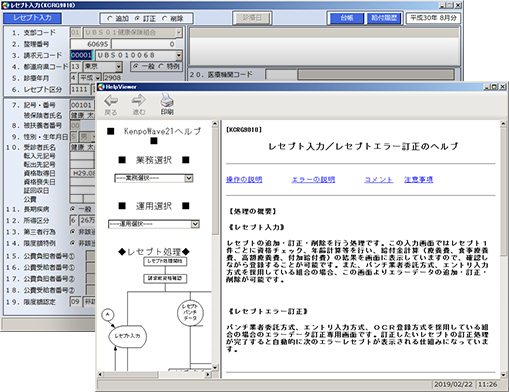509x392 pixels.
Task: Click the [KCRG9010] screen ID text in help
Action: coord(244,130)
